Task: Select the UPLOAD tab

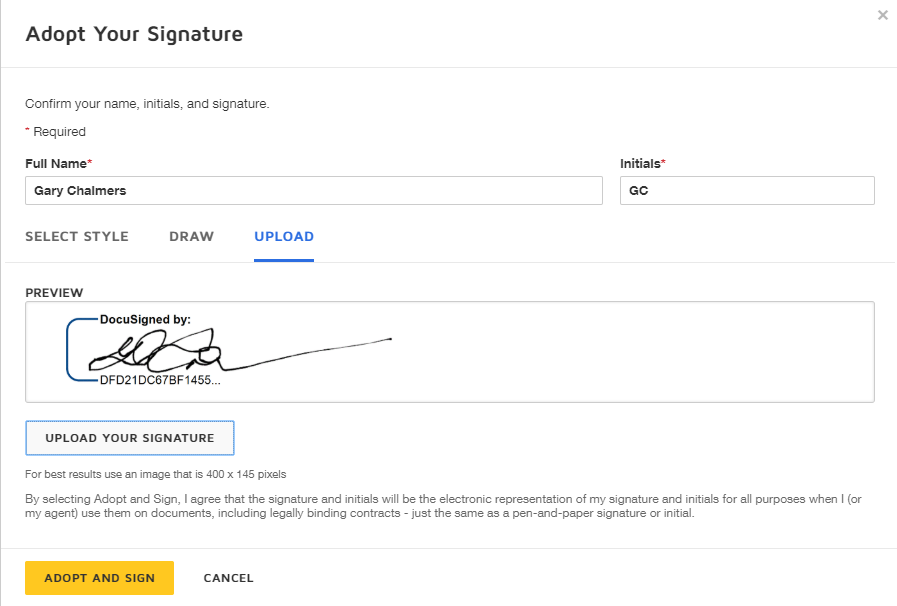Action: tap(283, 236)
